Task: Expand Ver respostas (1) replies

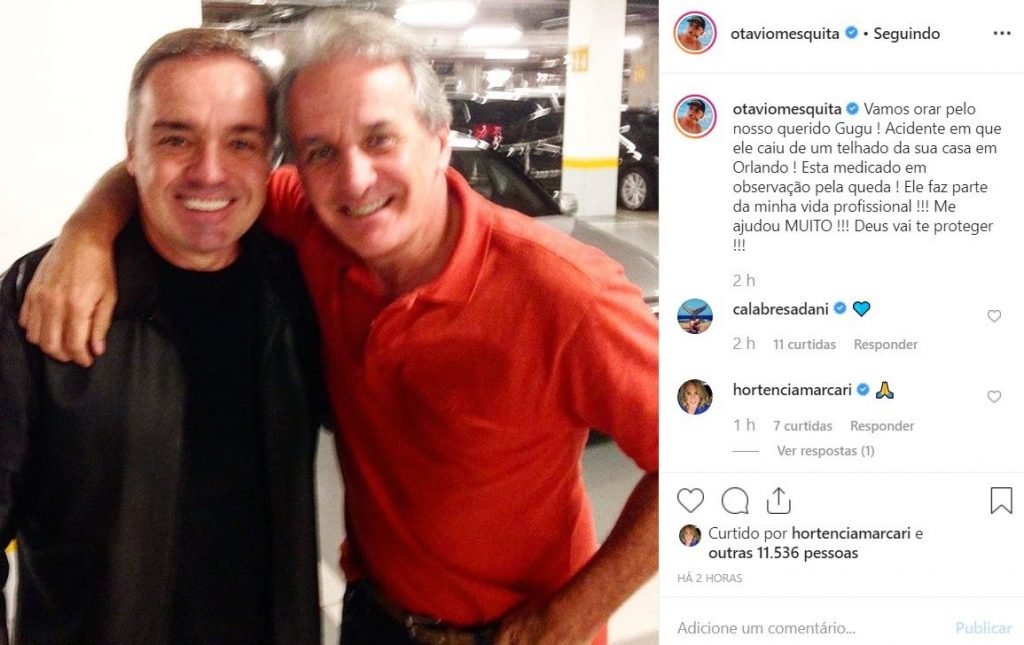Action: 825,450
